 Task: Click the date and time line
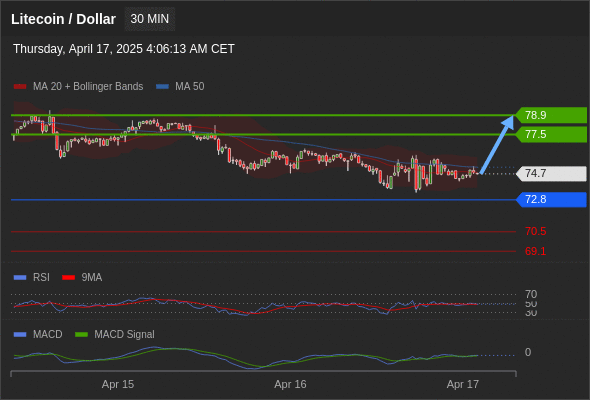124,49
